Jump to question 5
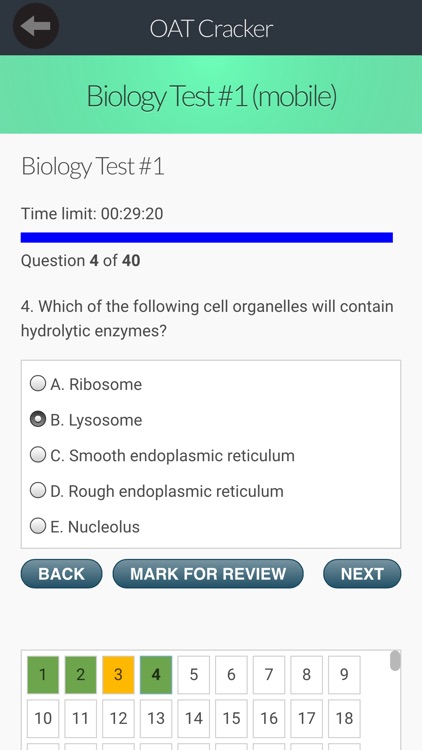The image size is (422, 750). (193, 675)
